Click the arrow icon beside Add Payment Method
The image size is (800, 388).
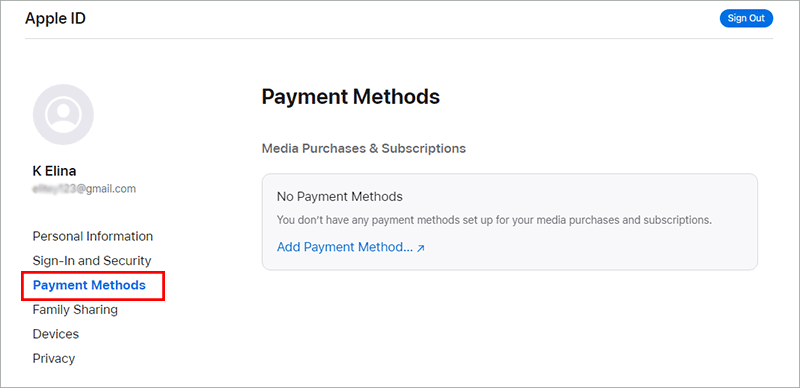[x=421, y=248]
